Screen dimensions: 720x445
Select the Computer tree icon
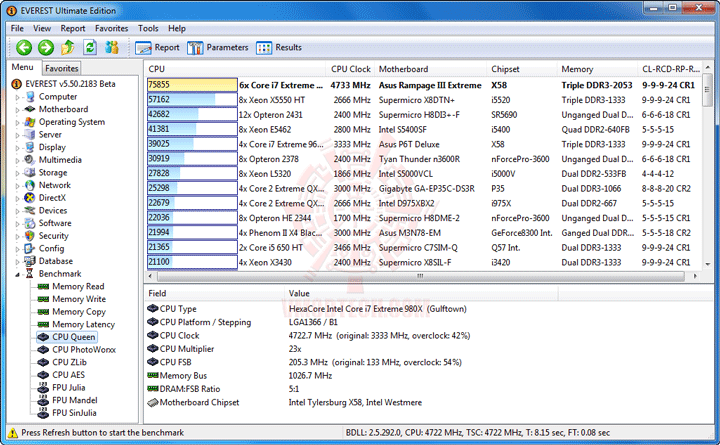(x=30, y=97)
